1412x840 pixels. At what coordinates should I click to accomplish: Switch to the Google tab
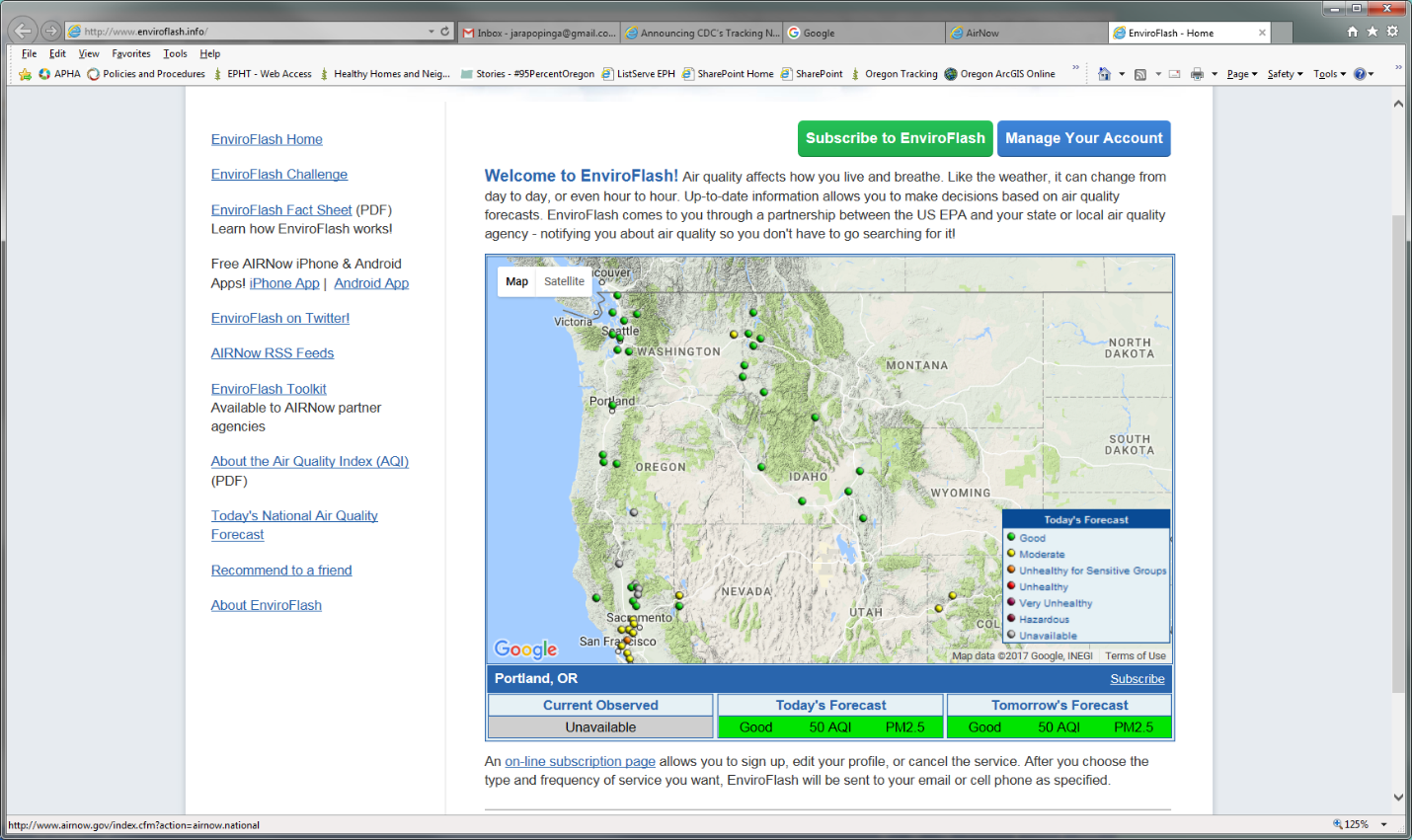[864, 33]
